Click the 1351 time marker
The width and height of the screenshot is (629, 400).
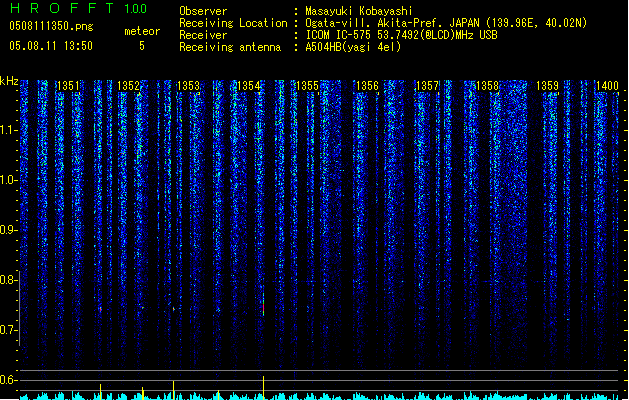point(68,85)
